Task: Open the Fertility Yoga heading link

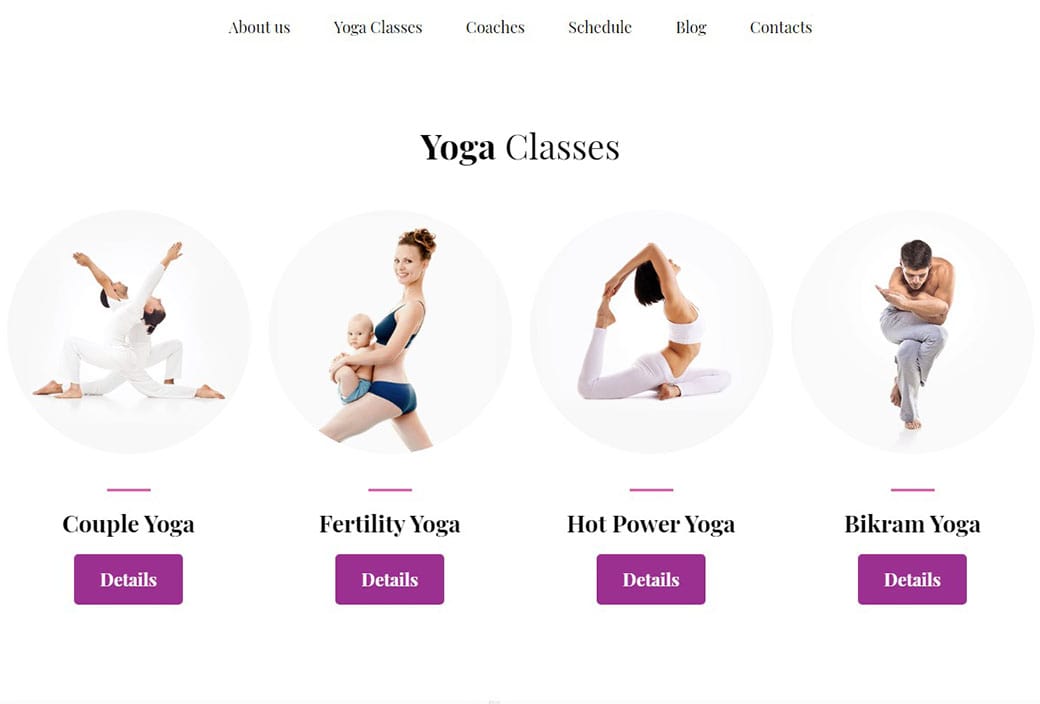Action: click(390, 524)
